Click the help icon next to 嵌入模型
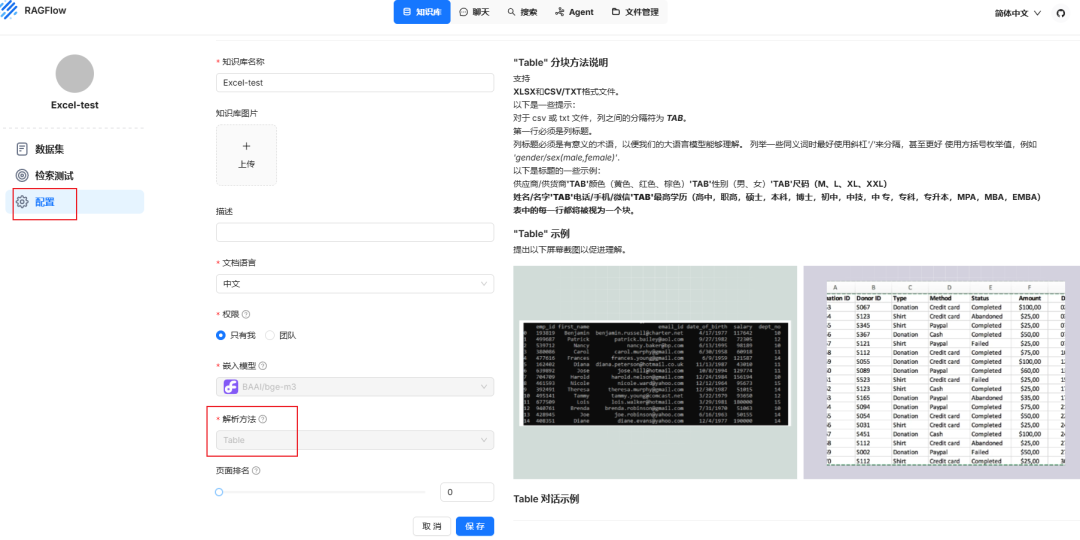Viewport: 1080px width, 540px height. click(x=262, y=366)
